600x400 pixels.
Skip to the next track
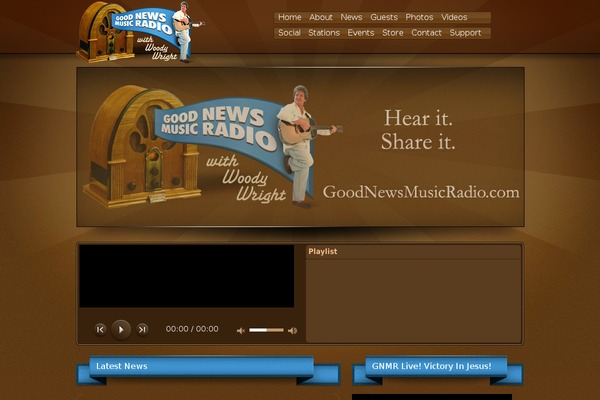point(142,329)
